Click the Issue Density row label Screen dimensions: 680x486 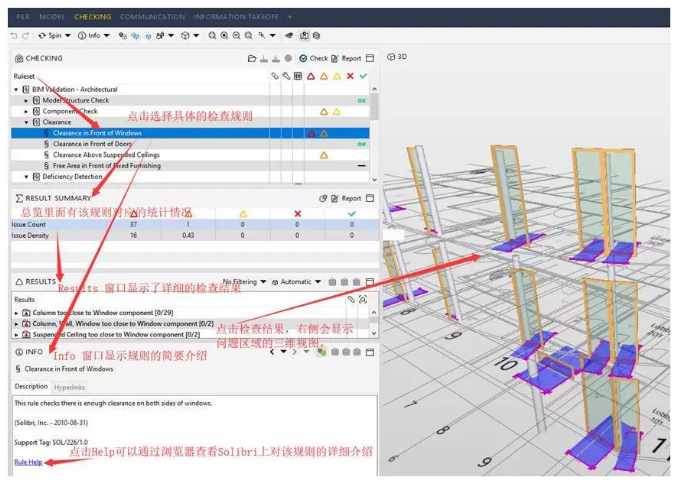30,235
